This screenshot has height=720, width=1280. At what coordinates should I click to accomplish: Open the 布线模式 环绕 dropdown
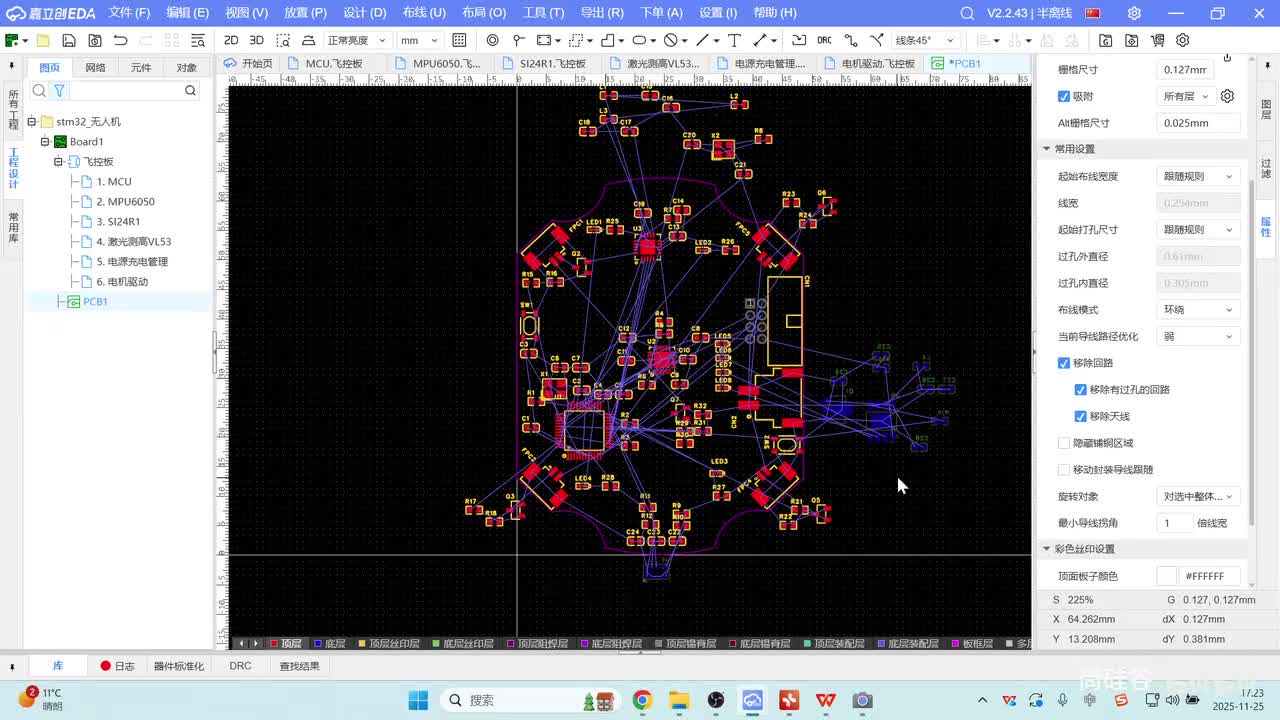pos(1199,309)
